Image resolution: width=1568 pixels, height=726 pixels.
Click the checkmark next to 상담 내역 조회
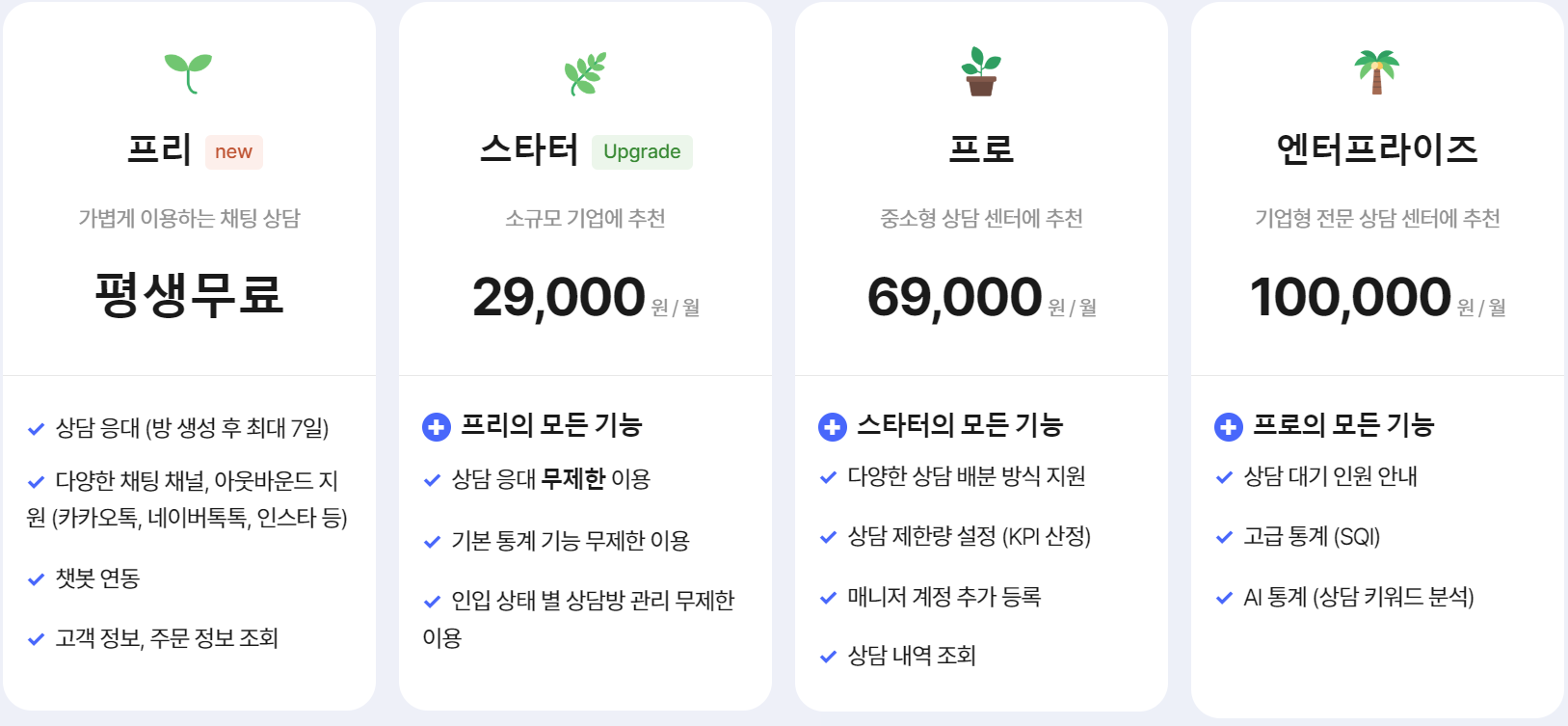(x=828, y=658)
